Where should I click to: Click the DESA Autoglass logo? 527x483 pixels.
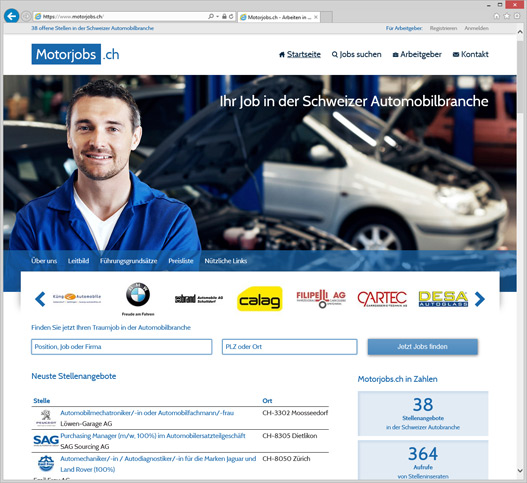[x=443, y=299]
